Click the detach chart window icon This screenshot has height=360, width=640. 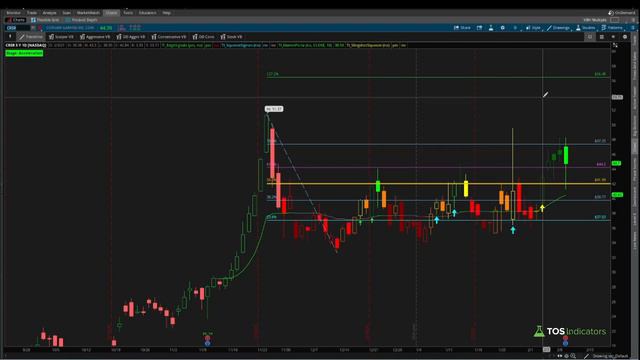click(480, 28)
